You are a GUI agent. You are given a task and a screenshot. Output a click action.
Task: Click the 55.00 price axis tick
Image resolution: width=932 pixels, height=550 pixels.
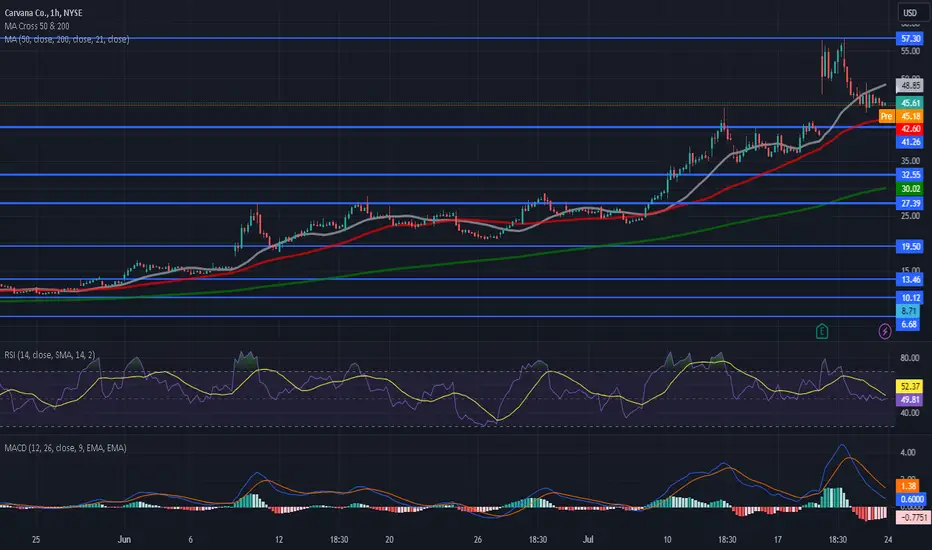[x=910, y=51]
